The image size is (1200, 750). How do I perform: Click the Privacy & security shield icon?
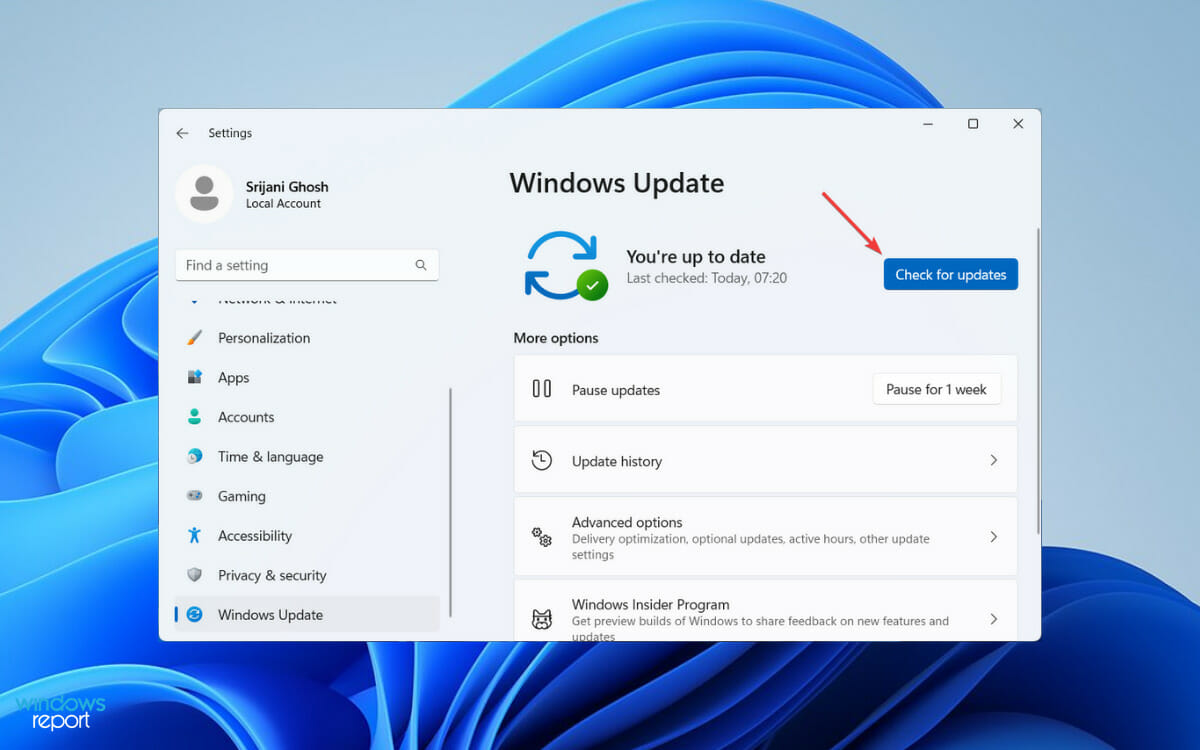click(195, 575)
